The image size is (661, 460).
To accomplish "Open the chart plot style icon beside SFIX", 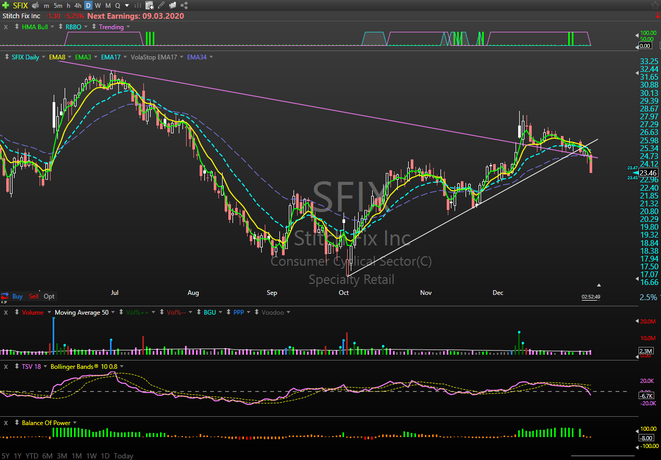I will pos(35,5).
